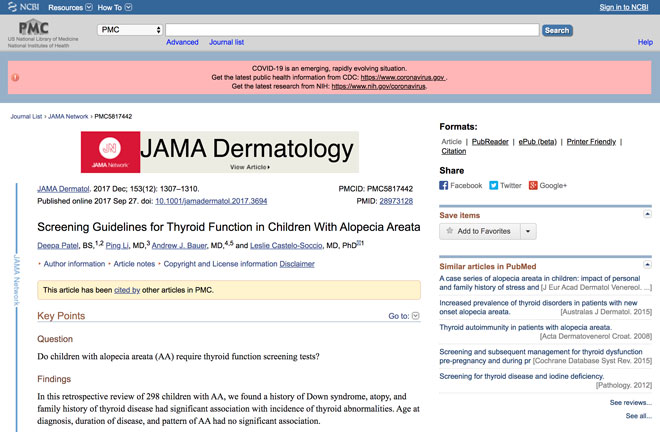
Task: Expand Author information
Action: click(x=74, y=264)
